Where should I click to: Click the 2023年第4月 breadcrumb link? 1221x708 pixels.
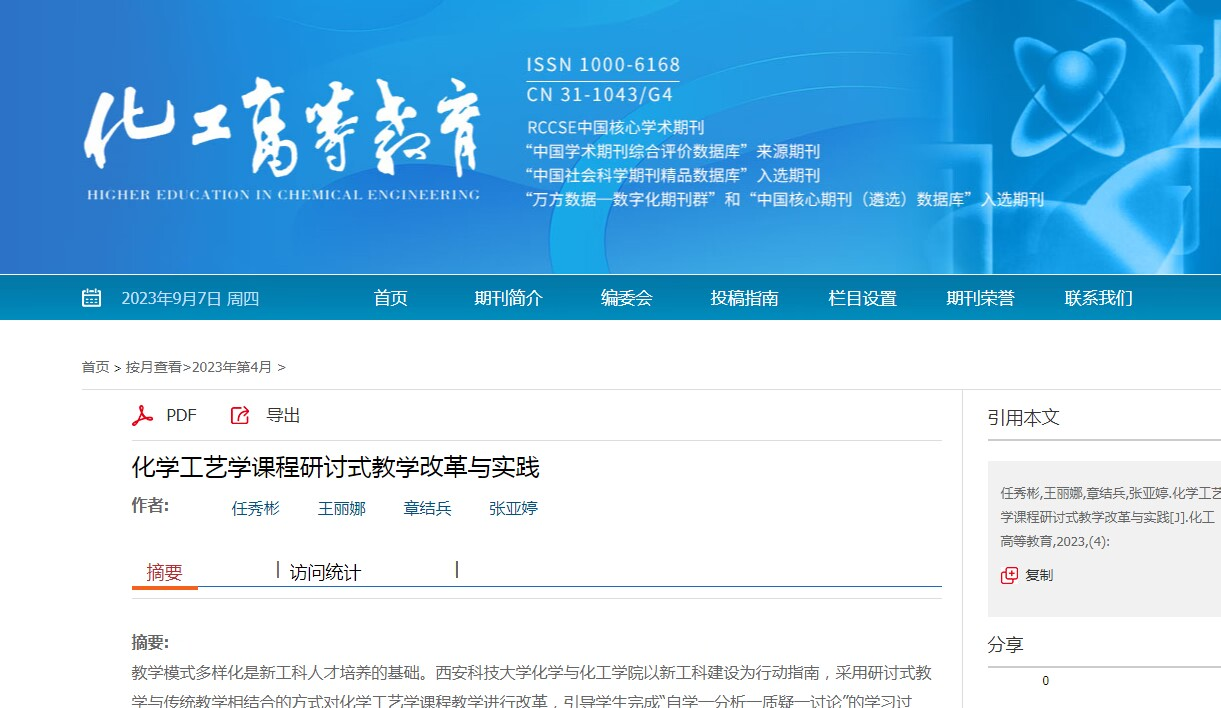232,367
